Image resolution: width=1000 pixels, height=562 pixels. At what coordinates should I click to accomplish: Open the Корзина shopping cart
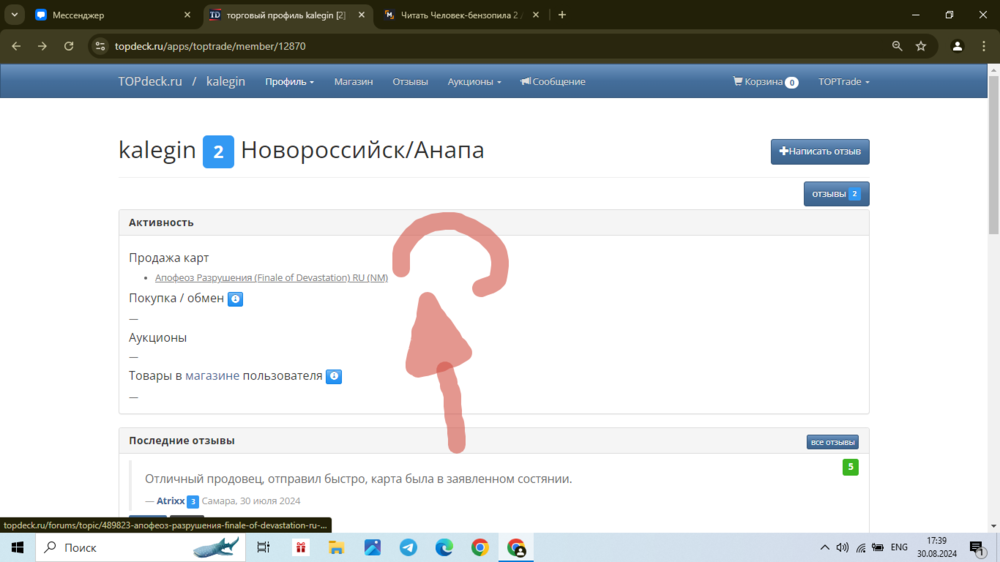pyautogui.click(x=765, y=82)
